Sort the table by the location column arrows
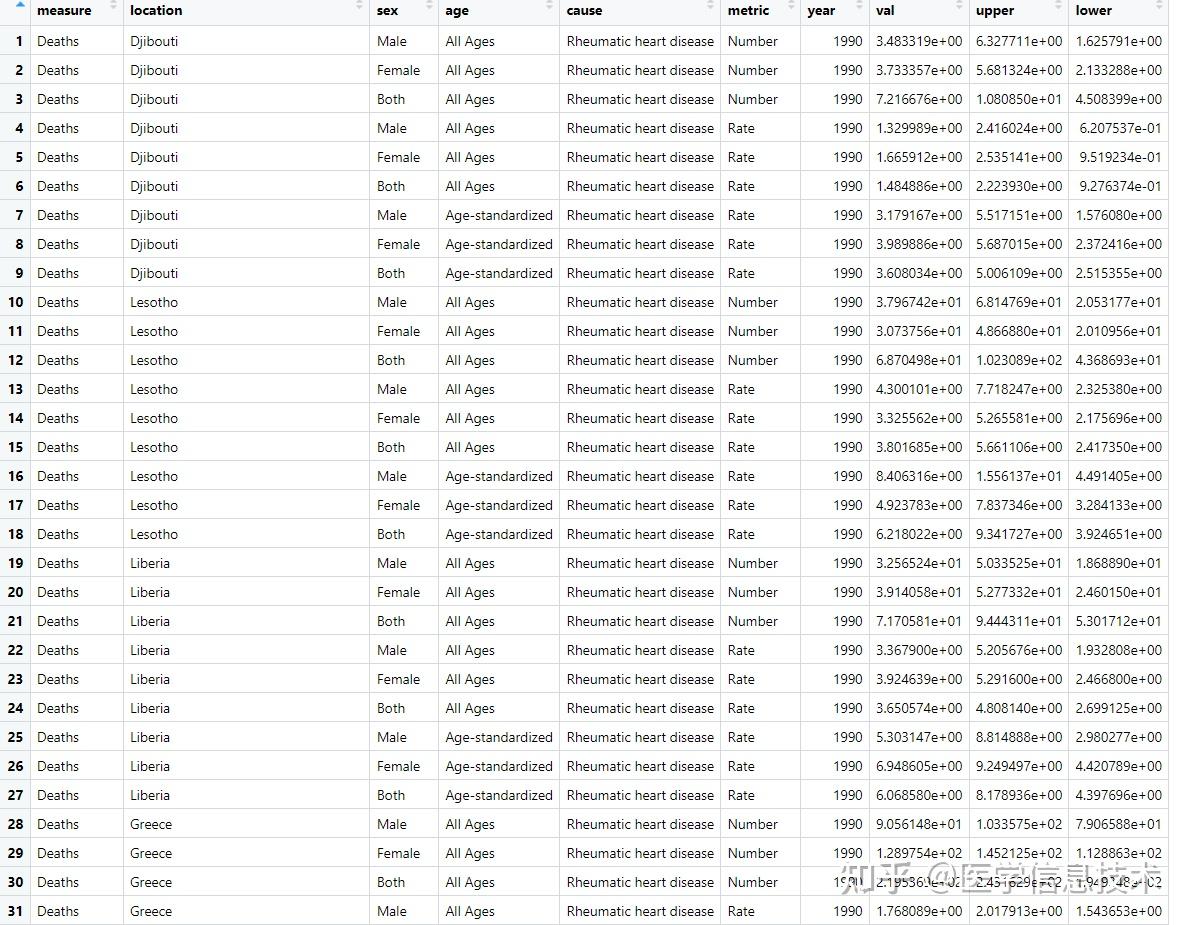The image size is (1192, 925). (360, 11)
